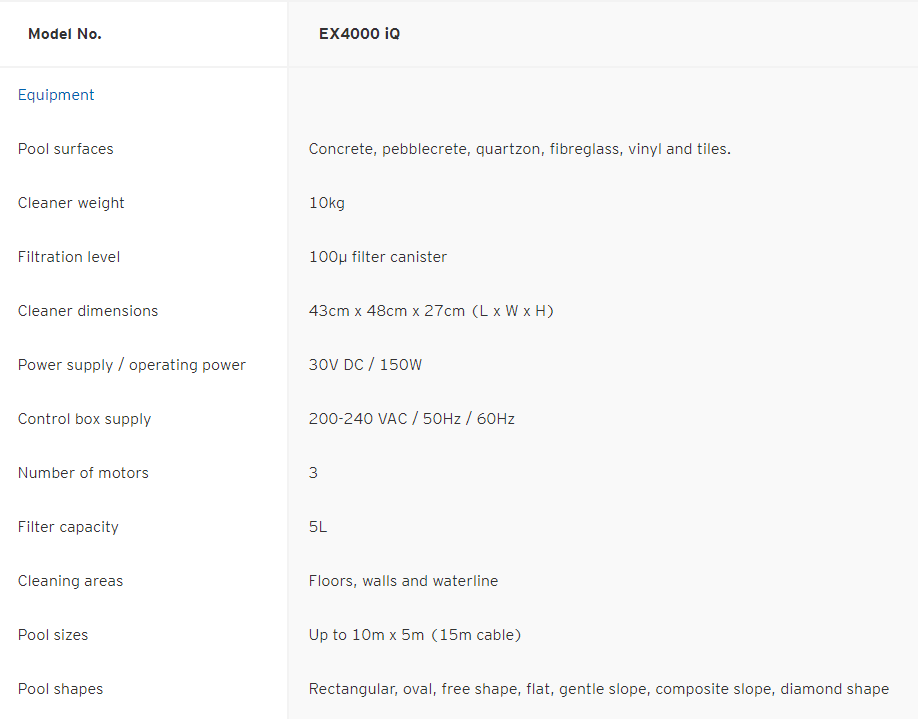Select the 5L filter capacity value
The height and width of the screenshot is (719, 918).
(318, 527)
